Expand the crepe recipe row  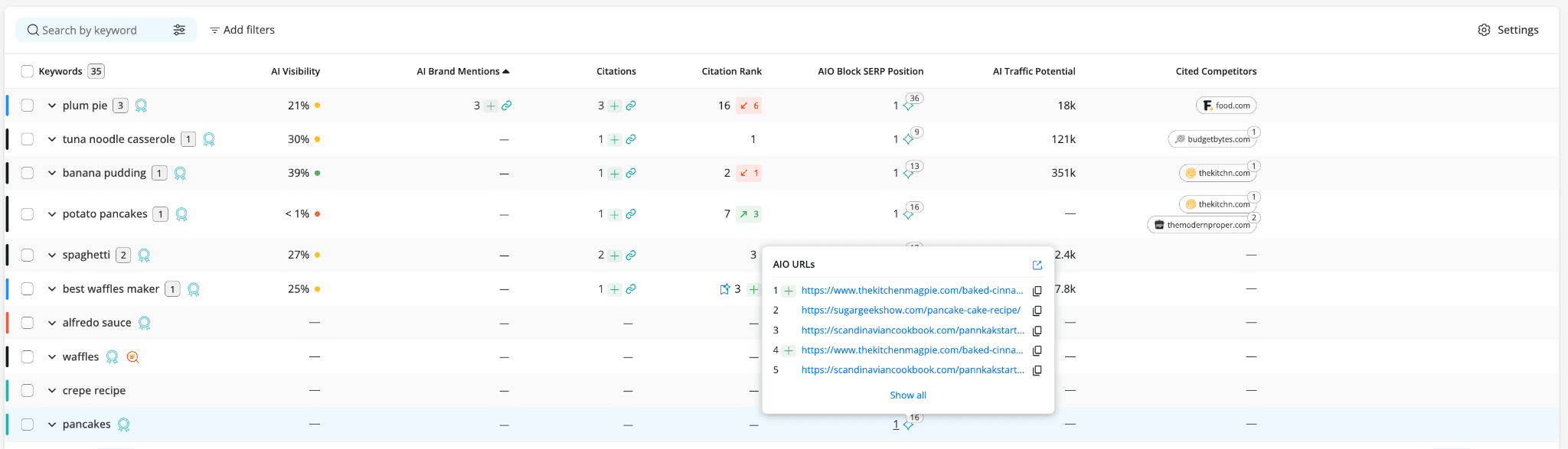point(52,391)
